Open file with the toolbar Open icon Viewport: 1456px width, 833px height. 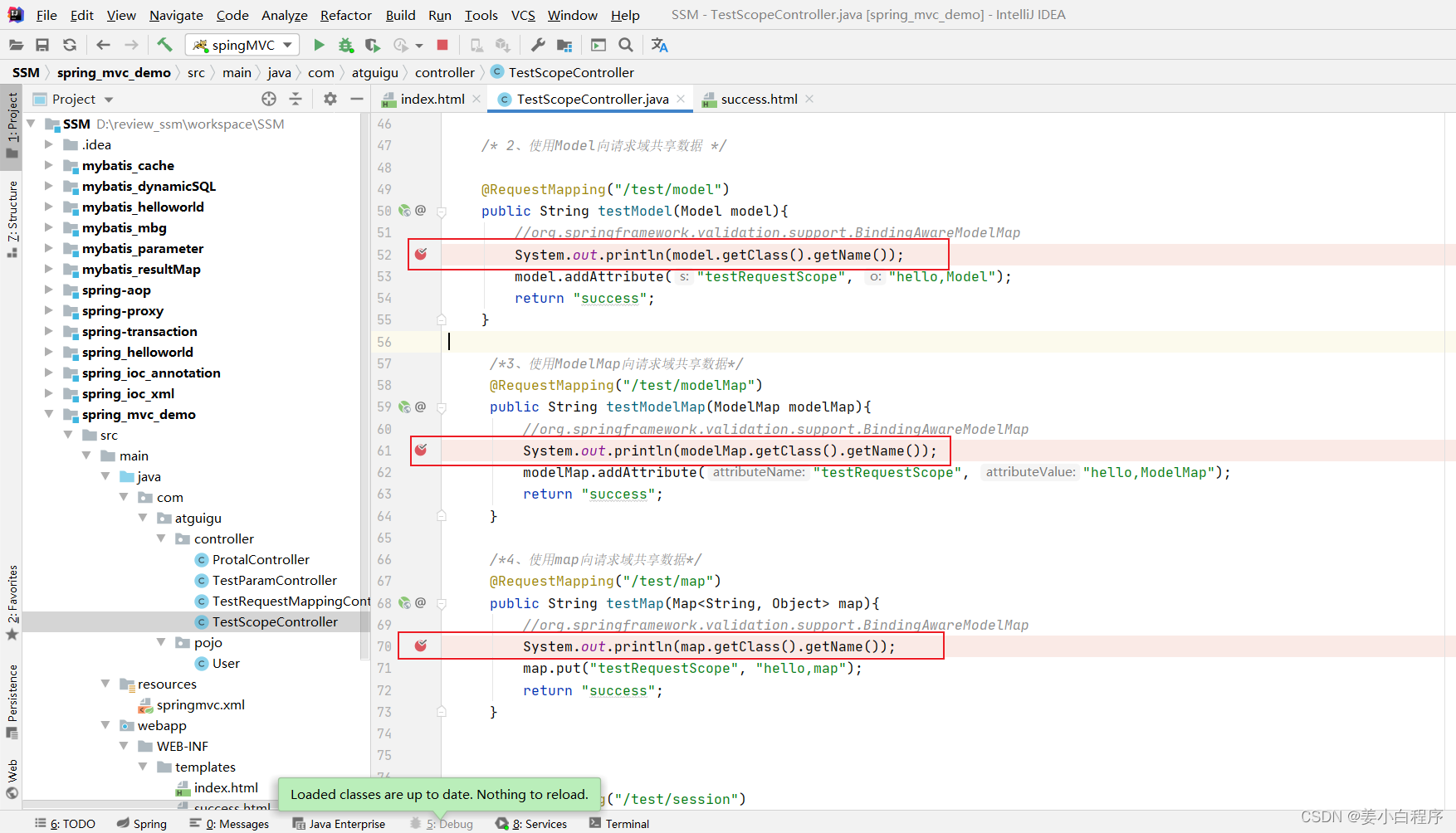(16, 45)
